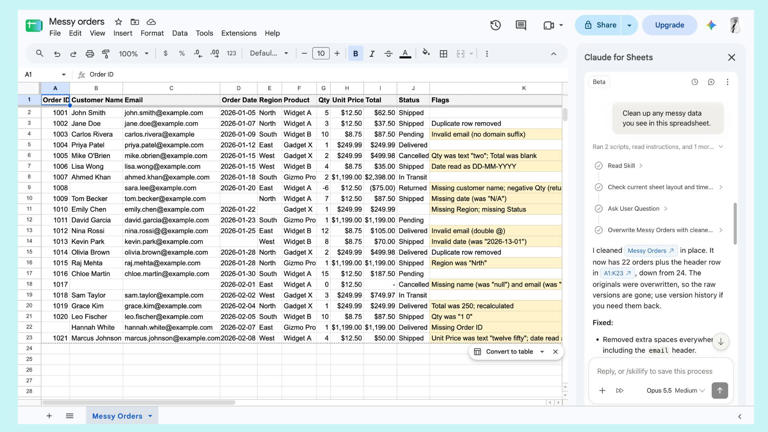768x432 pixels.
Task: Toggle strikethrough formatting
Action: tap(388, 54)
